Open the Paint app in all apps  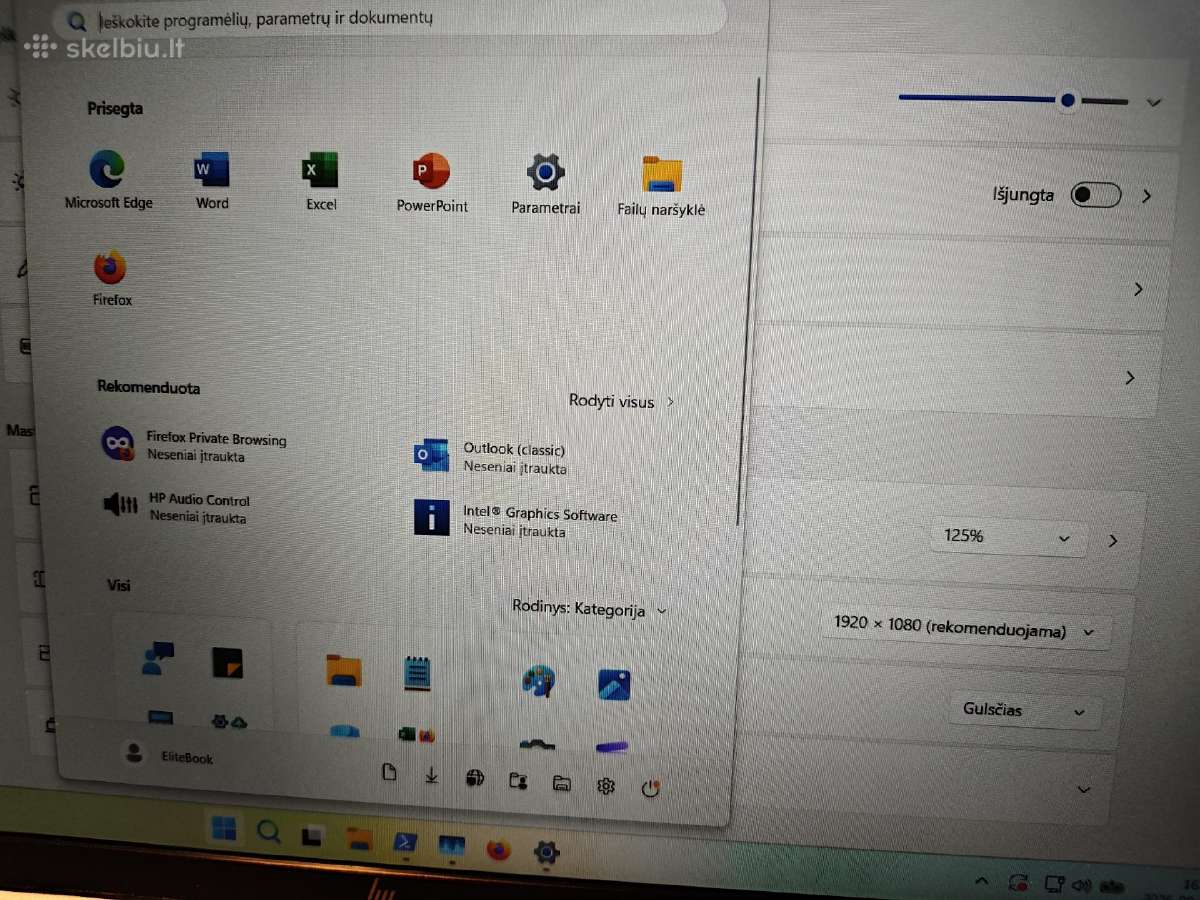pos(539,682)
